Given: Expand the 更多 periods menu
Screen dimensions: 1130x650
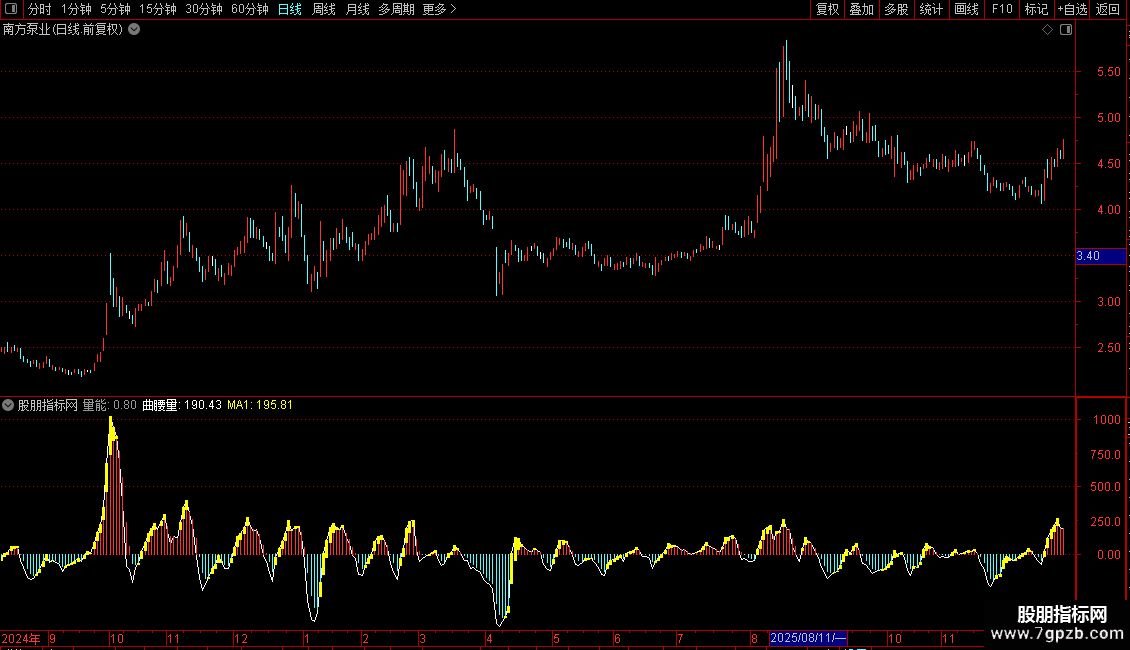Looking at the screenshot, I should pyautogui.click(x=440, y=9).
